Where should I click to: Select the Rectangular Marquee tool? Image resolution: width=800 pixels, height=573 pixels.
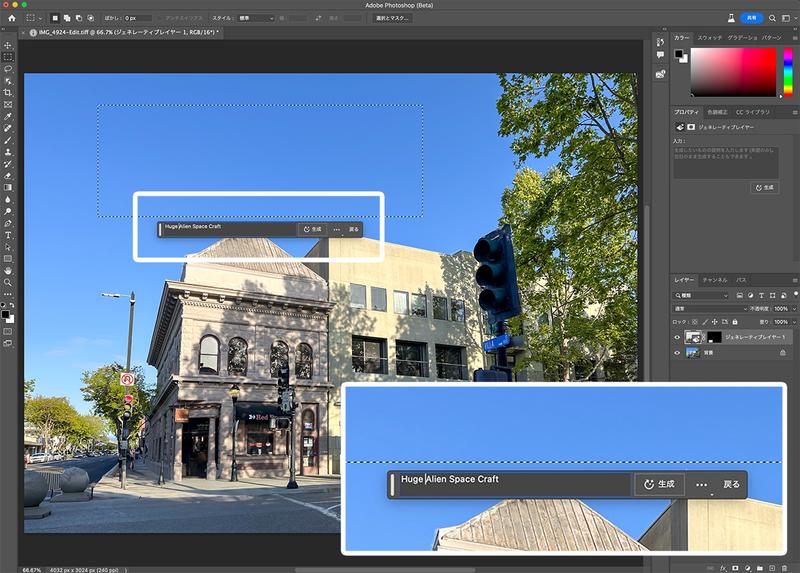[x=8, y=57]
